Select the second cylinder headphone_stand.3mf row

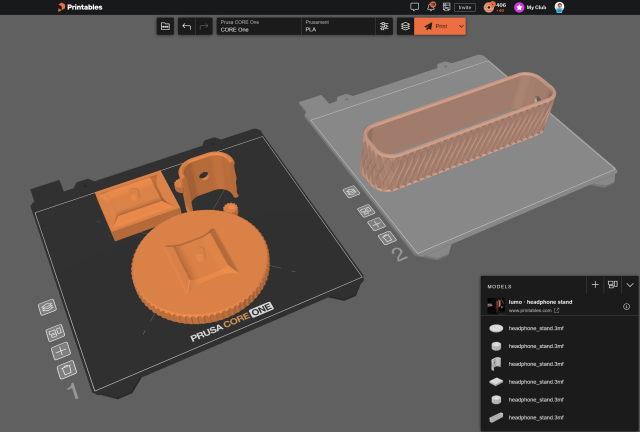pos(560,400)
